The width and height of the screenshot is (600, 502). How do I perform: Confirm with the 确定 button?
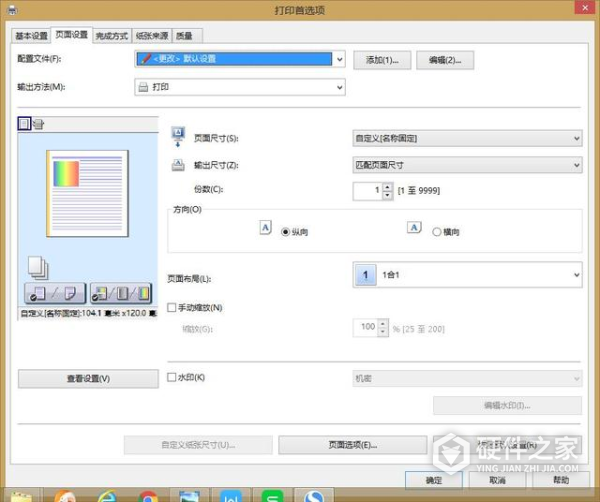pyautogui.click(x=434, y=480)
